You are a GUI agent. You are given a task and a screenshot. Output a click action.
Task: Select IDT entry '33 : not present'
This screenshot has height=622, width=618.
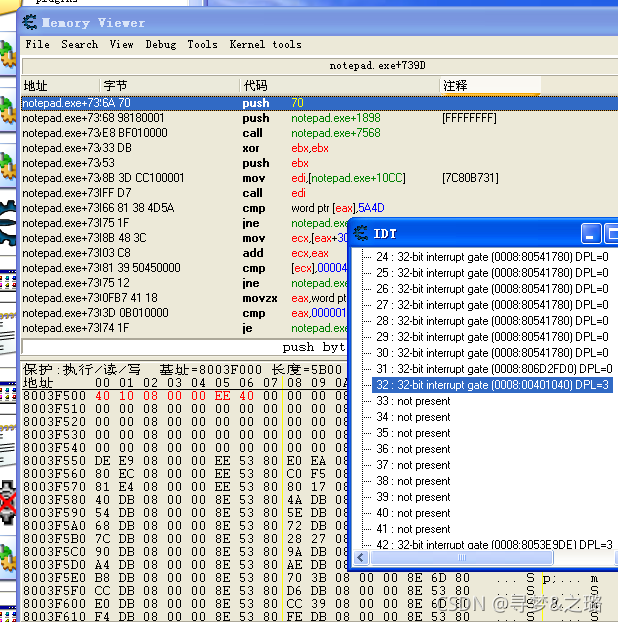(413, 401)
